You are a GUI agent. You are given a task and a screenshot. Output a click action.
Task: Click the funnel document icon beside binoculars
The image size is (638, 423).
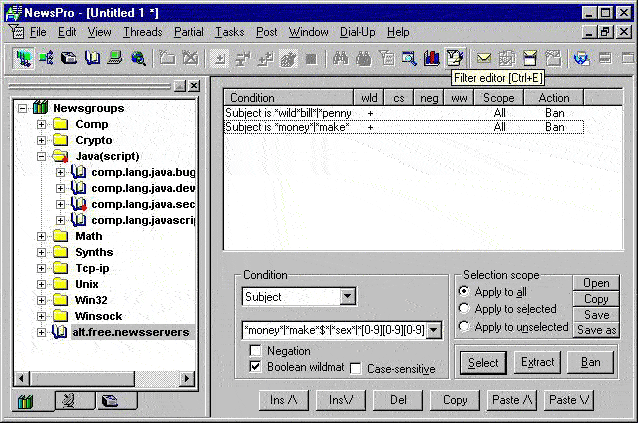(x=387, y=59)
